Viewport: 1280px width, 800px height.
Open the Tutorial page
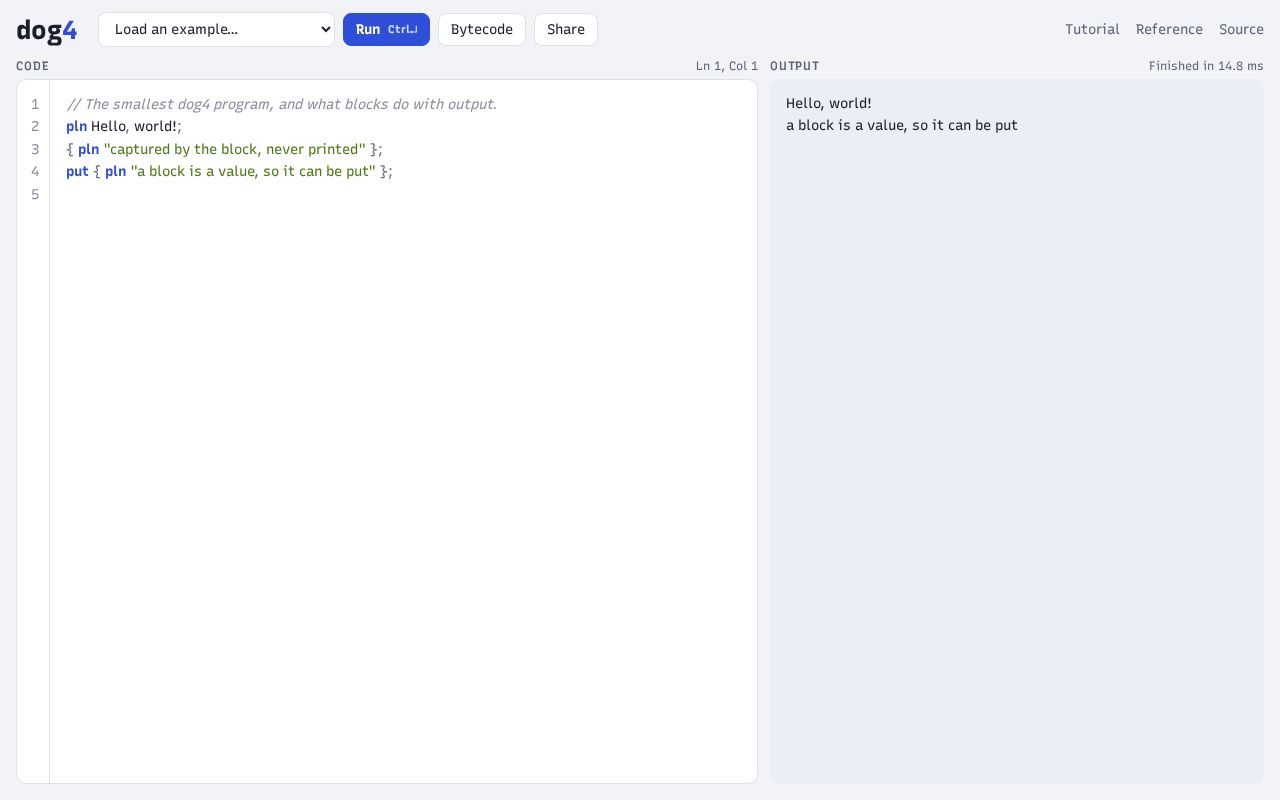1092,29
